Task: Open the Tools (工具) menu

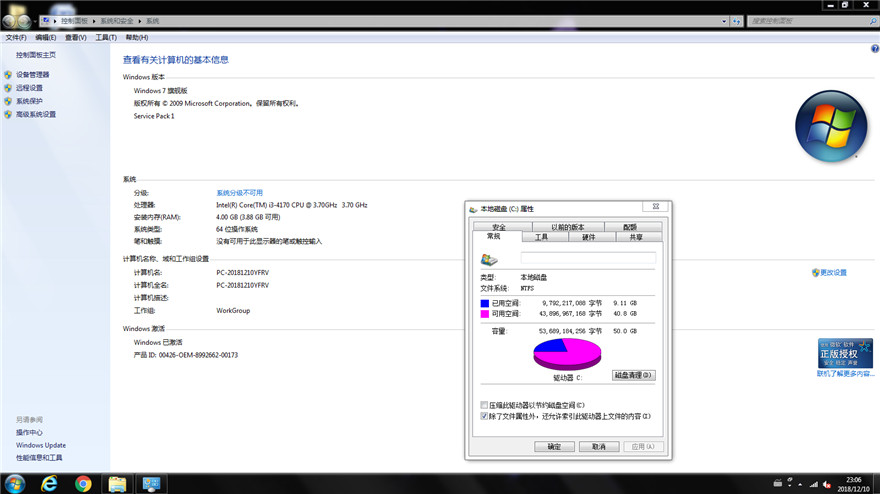Action: coord(106,38)
